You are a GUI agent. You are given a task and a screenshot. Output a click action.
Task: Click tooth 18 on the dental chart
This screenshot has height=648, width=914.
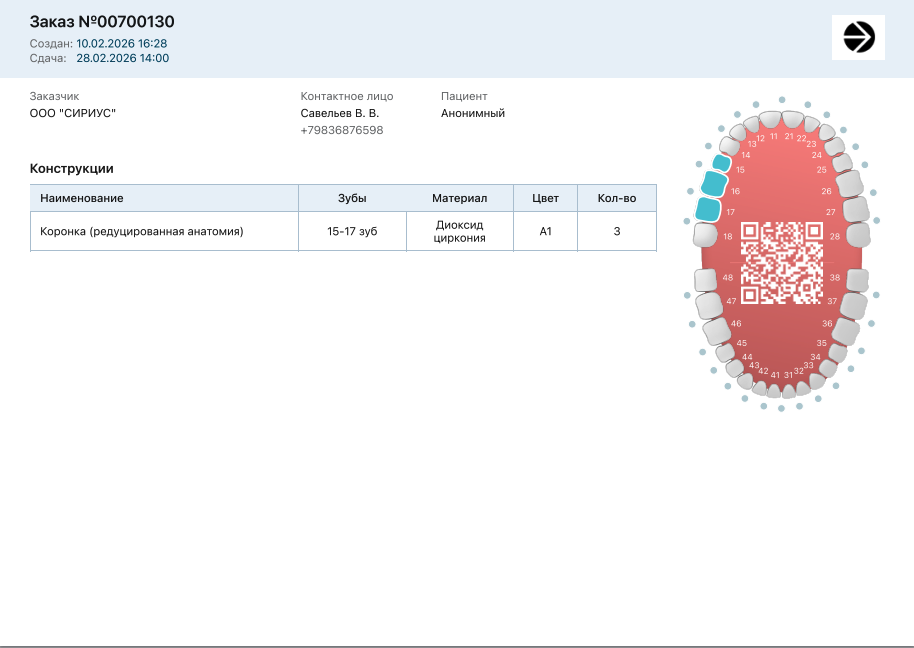point(704,235)
